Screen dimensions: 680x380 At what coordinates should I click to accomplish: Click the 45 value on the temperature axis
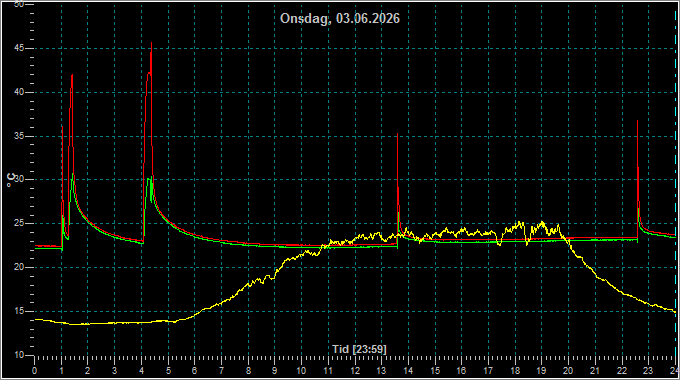[x=19, y=48]
